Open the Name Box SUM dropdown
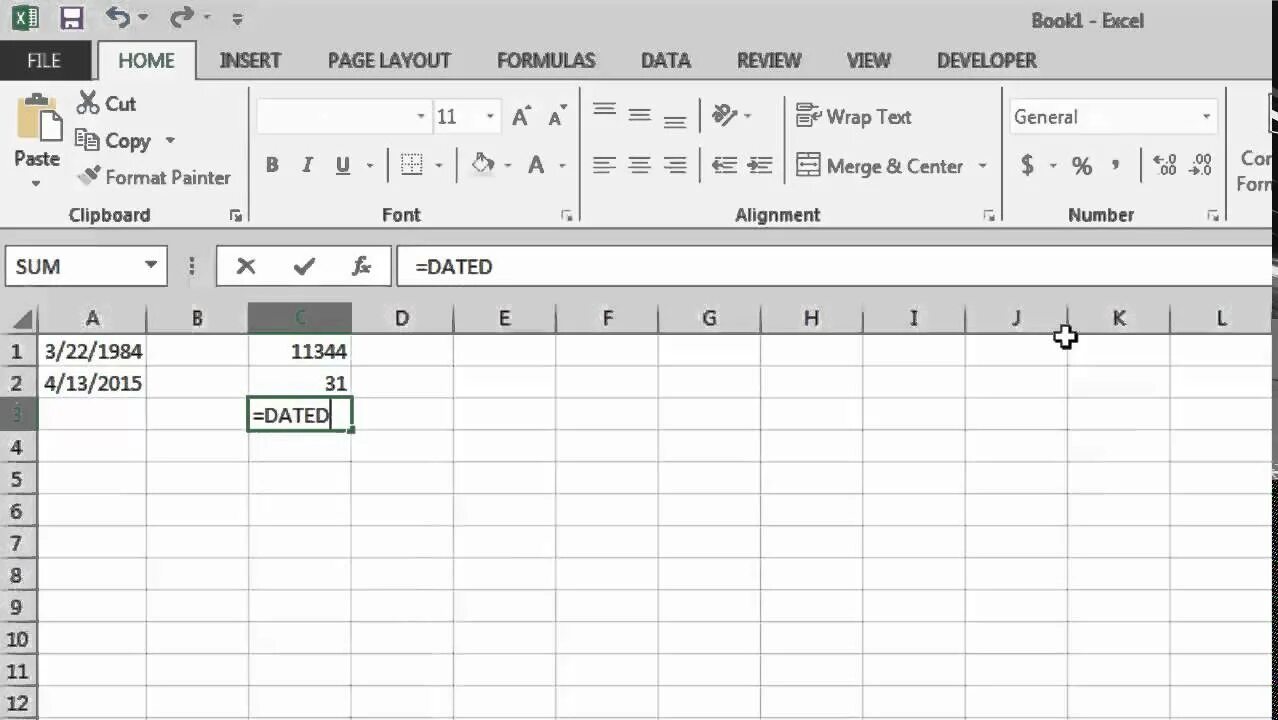 (150, 266)
